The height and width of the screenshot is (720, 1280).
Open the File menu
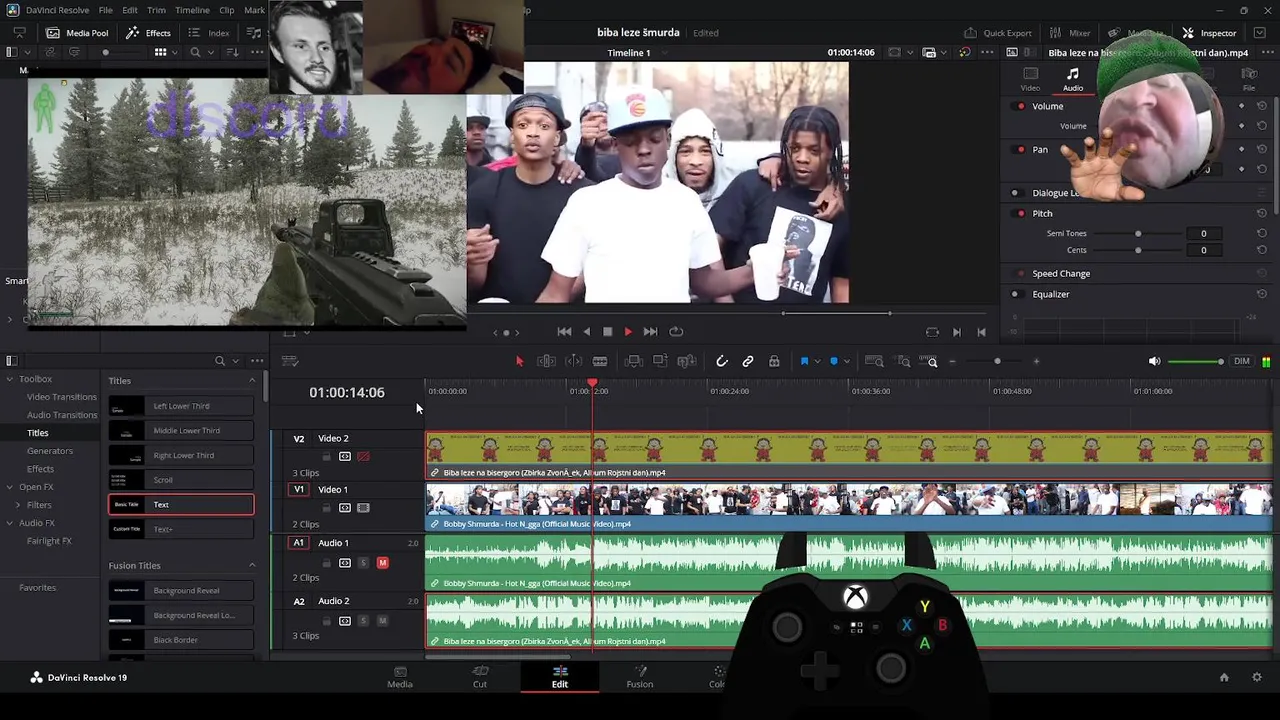tap(105, 10)
